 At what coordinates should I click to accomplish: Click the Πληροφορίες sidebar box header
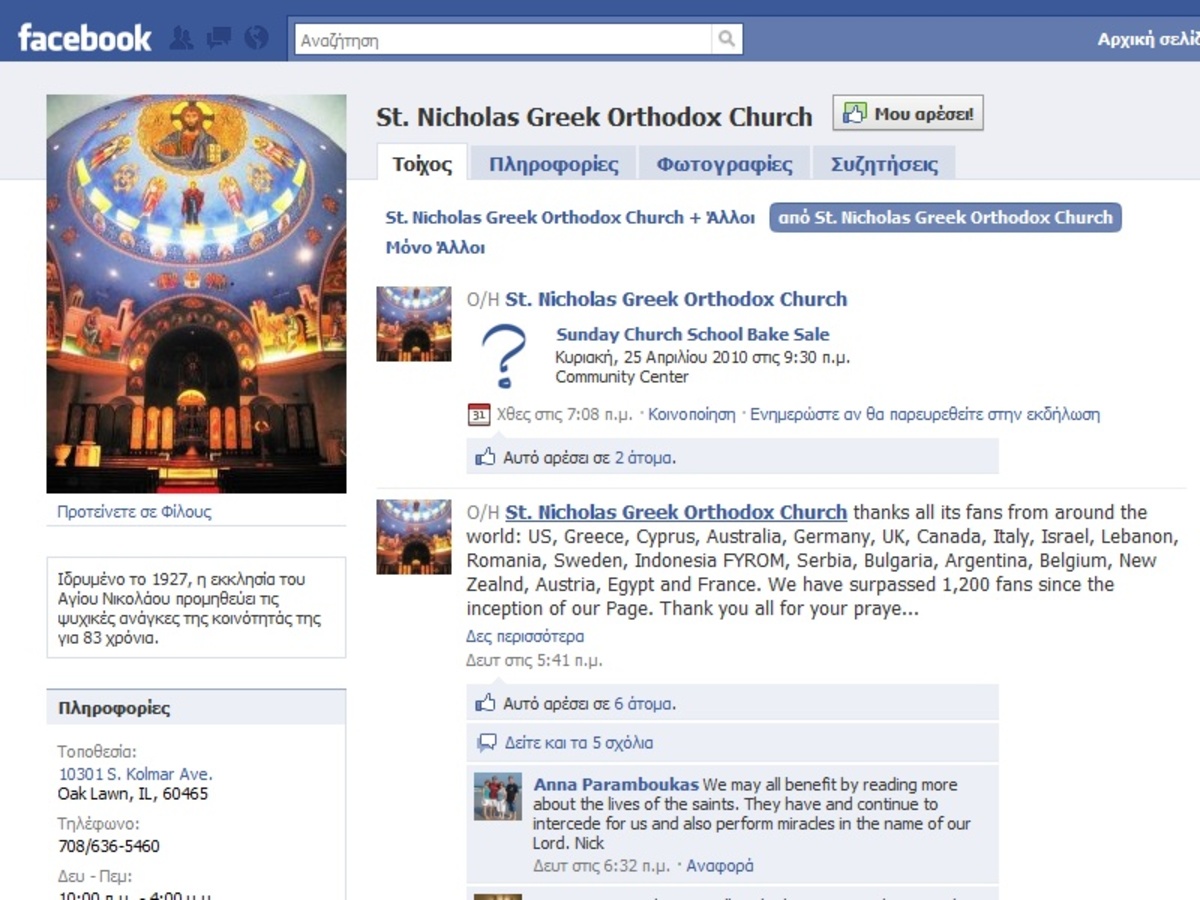click(196, 708)
